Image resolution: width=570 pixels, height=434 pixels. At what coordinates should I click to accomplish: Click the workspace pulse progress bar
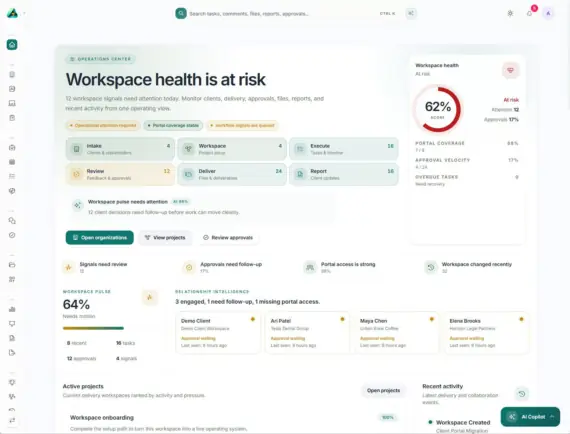coord(93,328)
